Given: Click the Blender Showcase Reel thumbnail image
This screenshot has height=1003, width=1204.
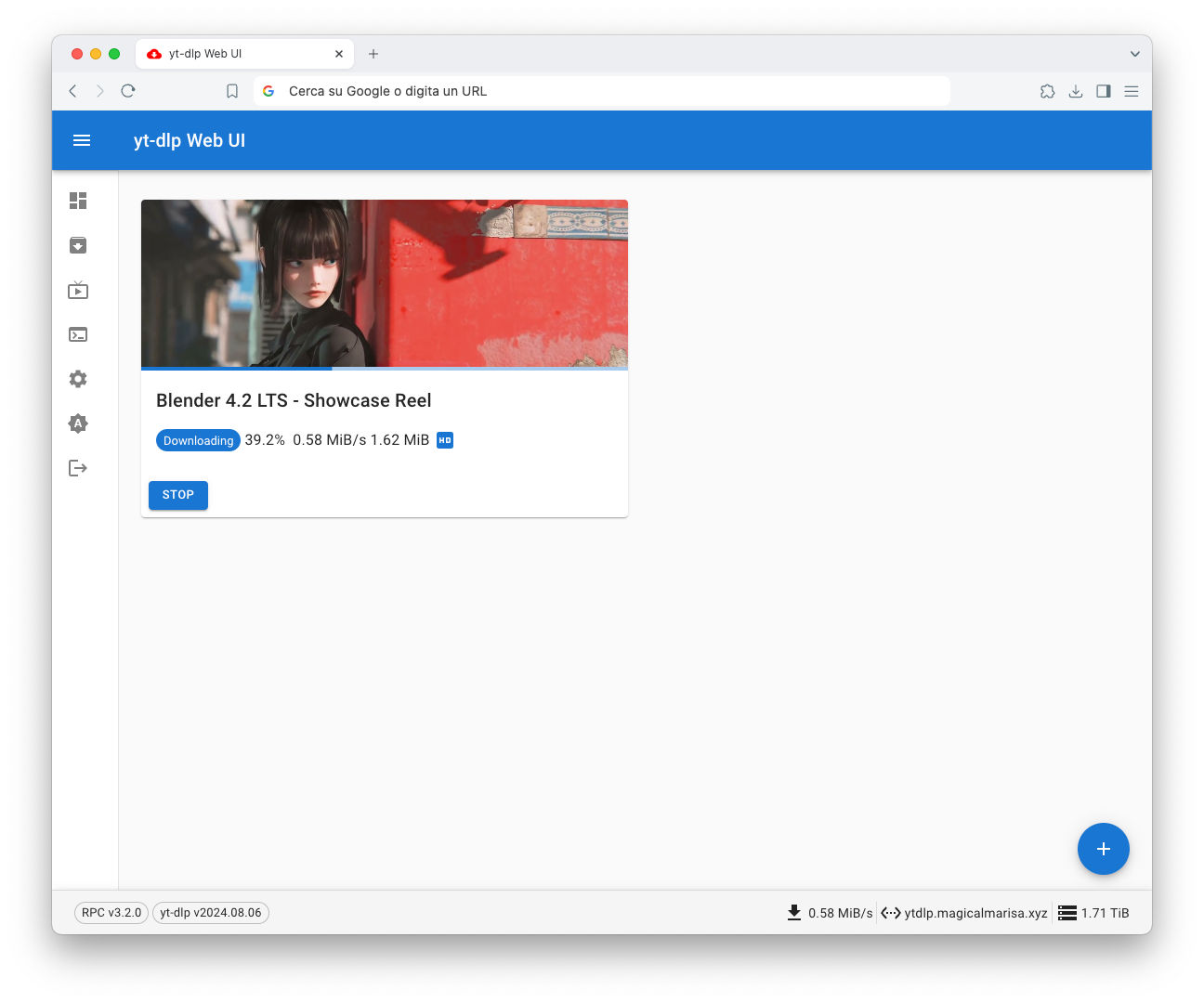Looking at the screenshot, I should pos(385,283).
